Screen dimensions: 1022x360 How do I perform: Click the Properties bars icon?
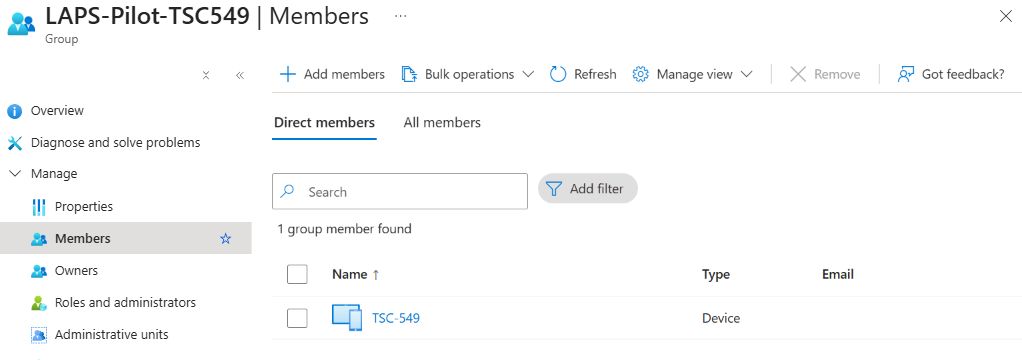(39, 207)
